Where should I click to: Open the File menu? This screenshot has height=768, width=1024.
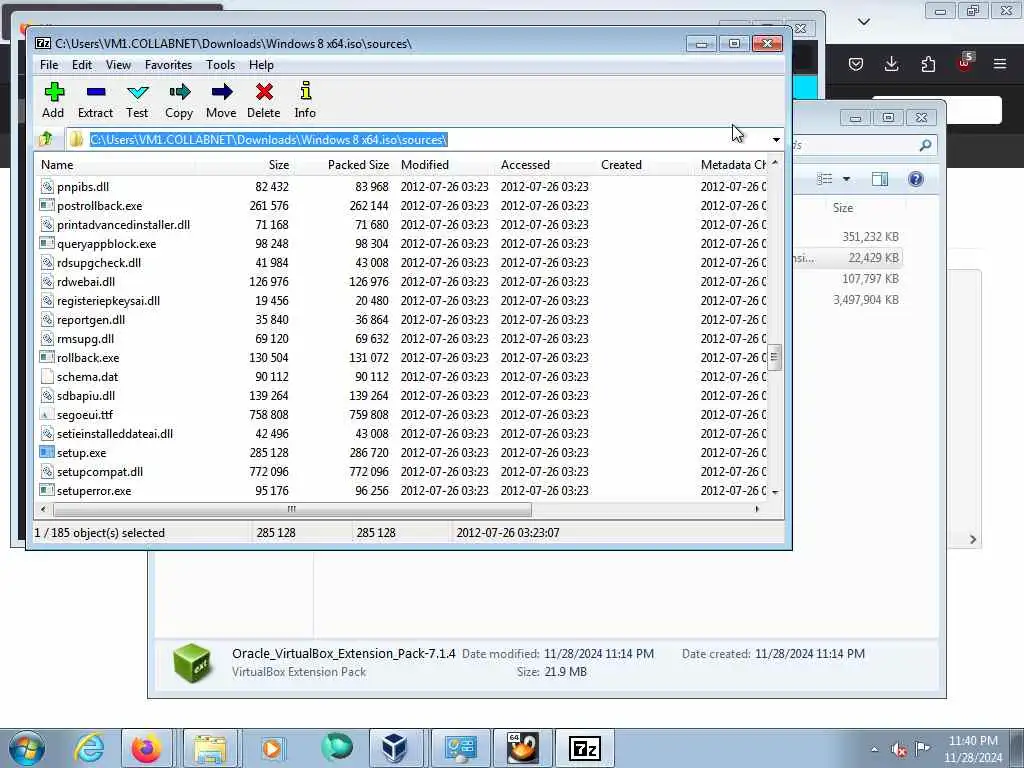pos(49,65)
